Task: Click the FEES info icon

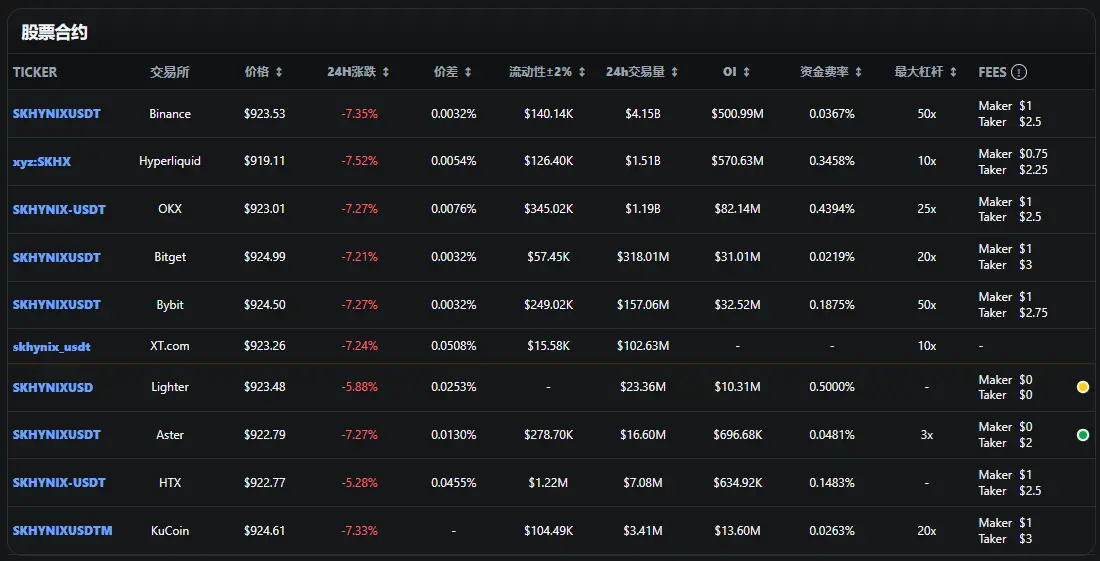Action: pos(1019,72)
